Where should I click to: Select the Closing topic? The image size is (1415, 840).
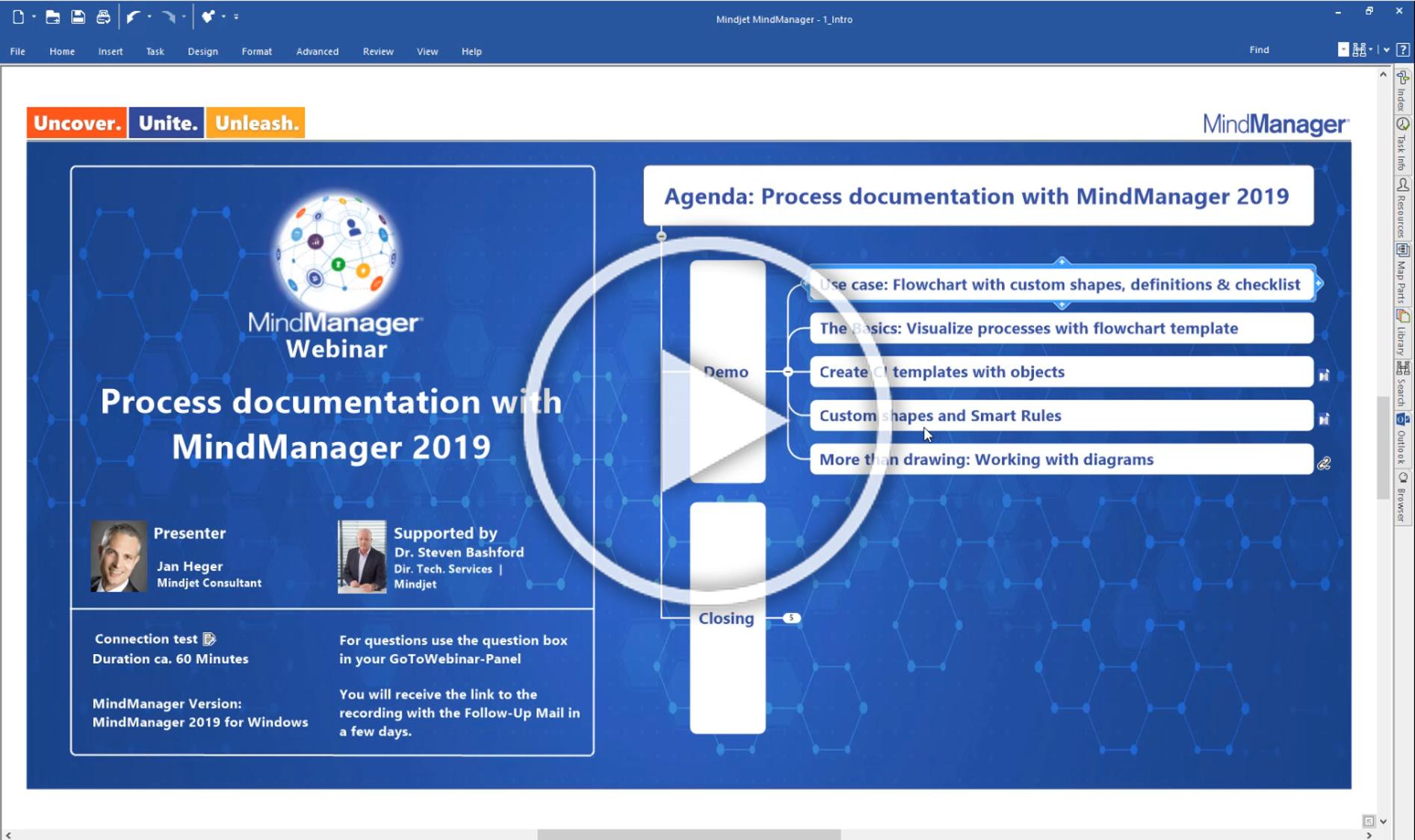(x=727, y=618)
